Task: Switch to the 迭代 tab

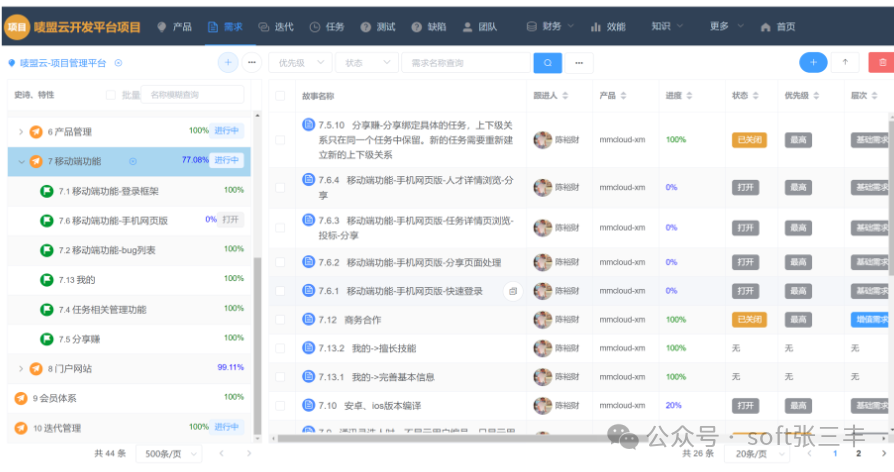Action: [276, 27]
